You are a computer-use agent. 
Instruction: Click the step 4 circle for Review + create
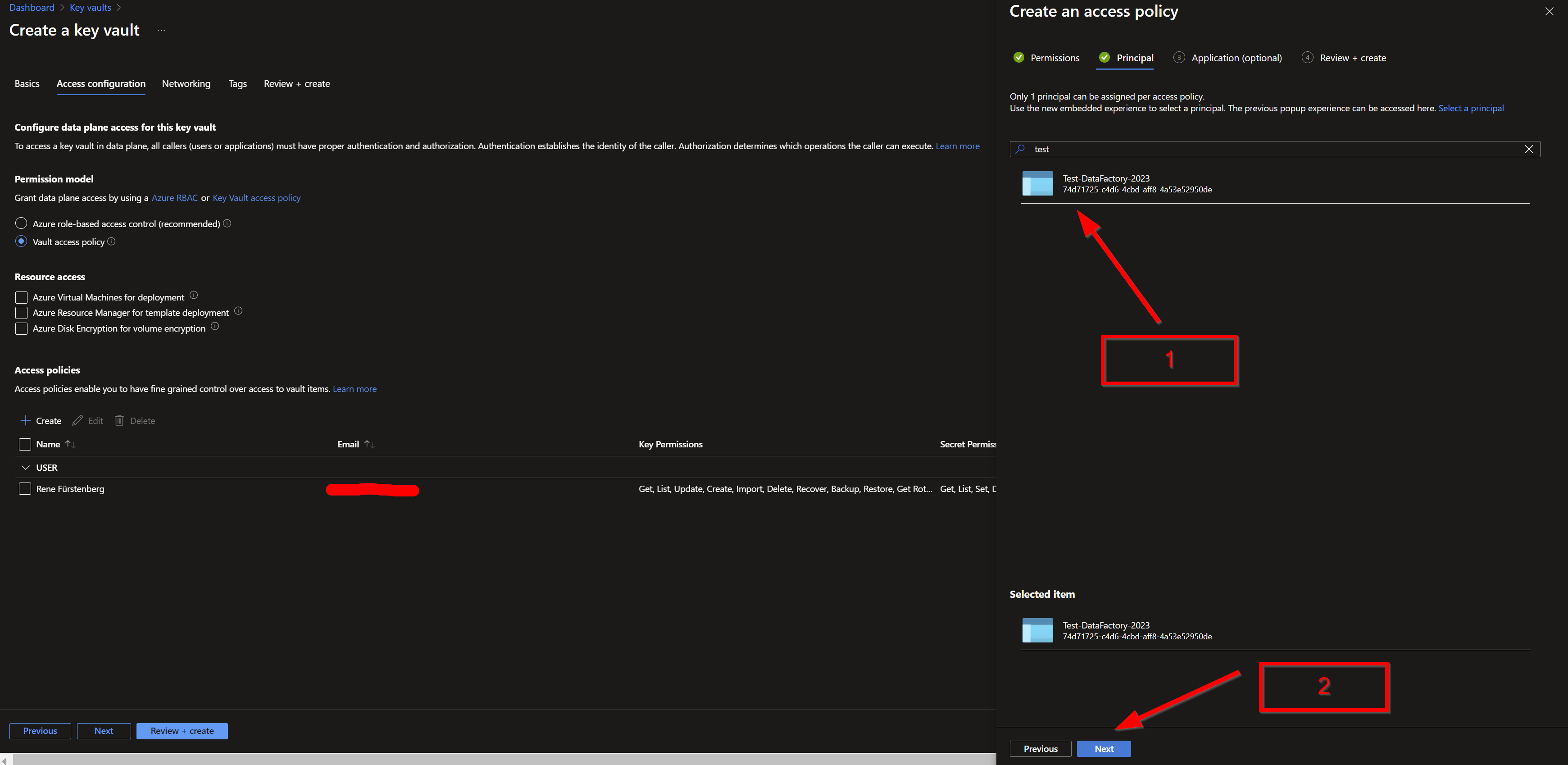(x=1308, y=57)
